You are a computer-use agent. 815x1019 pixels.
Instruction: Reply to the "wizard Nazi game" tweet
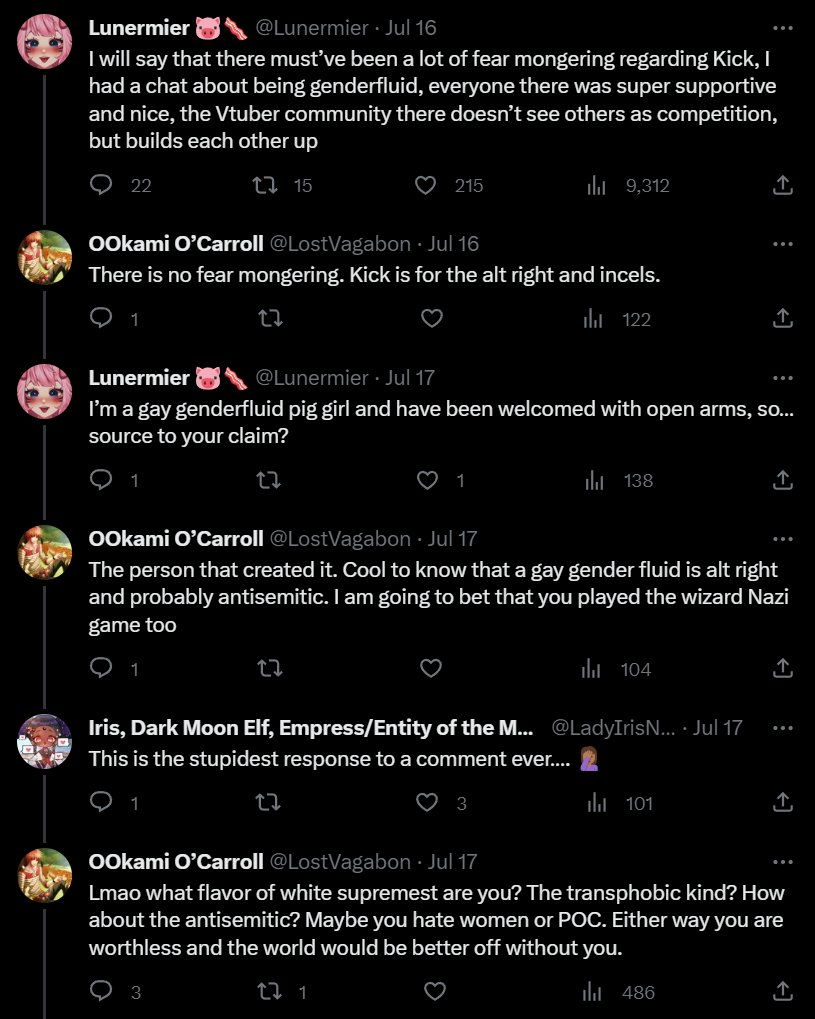101,669
